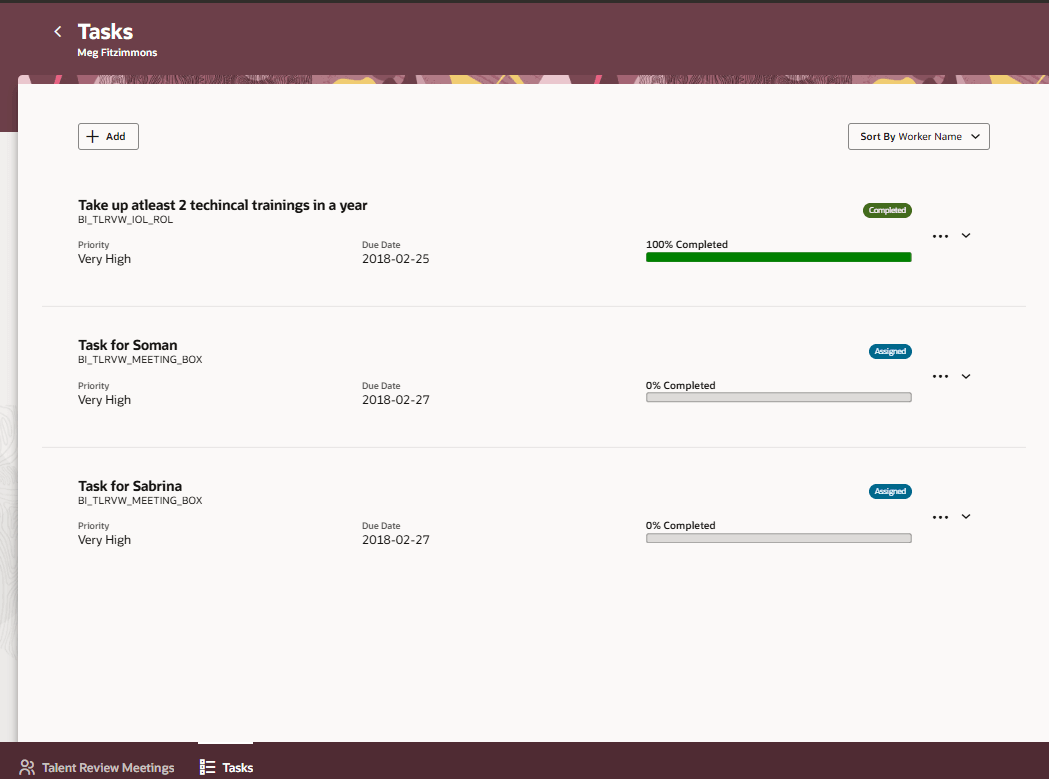Open the Task for Sabrina title
The width and height of the screenshot is (1049, 779).
point(130,486)
